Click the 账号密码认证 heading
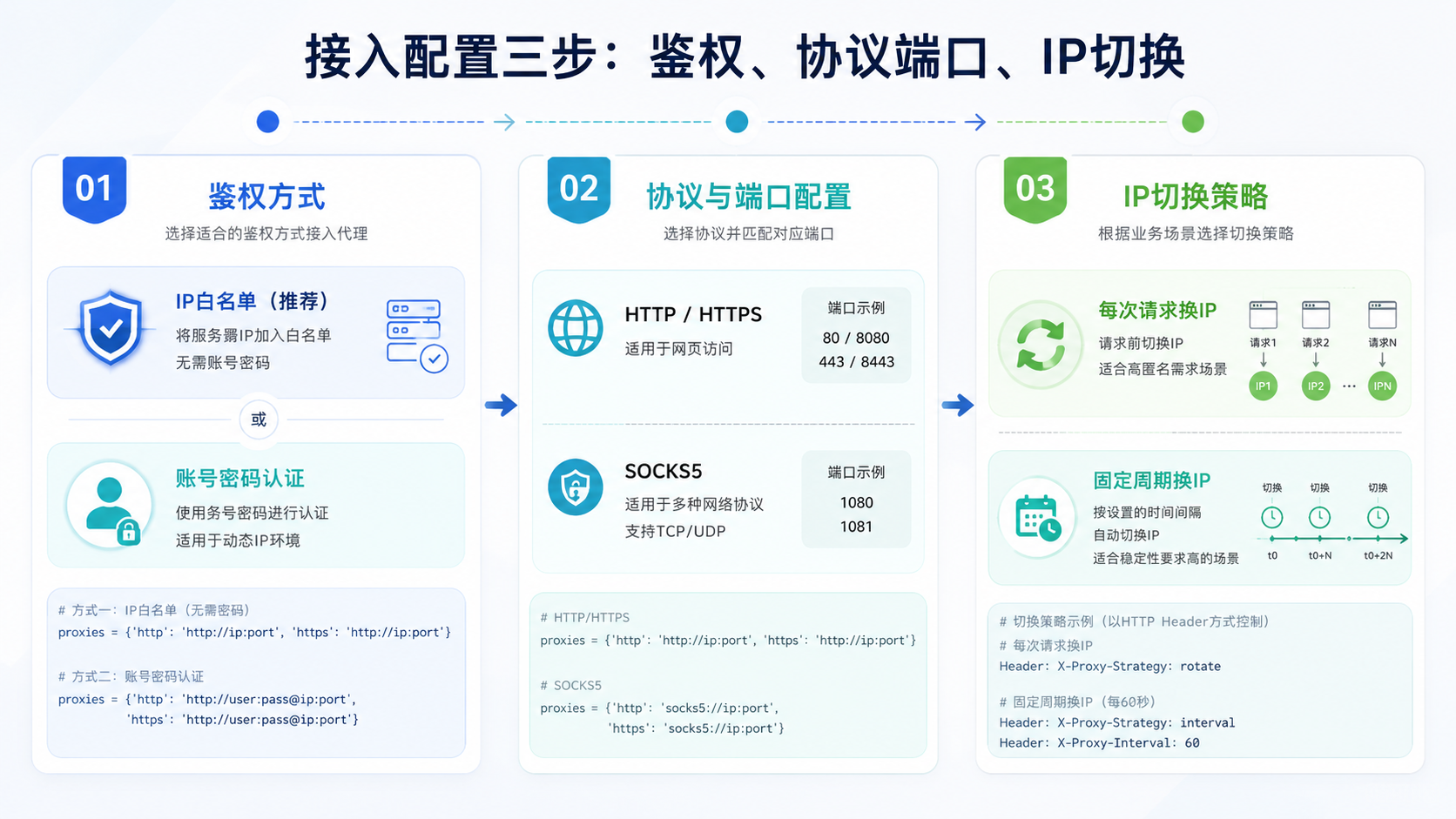Image resolution: width=1456 pixels, height=819 pixels. click(x=240, y=479)
